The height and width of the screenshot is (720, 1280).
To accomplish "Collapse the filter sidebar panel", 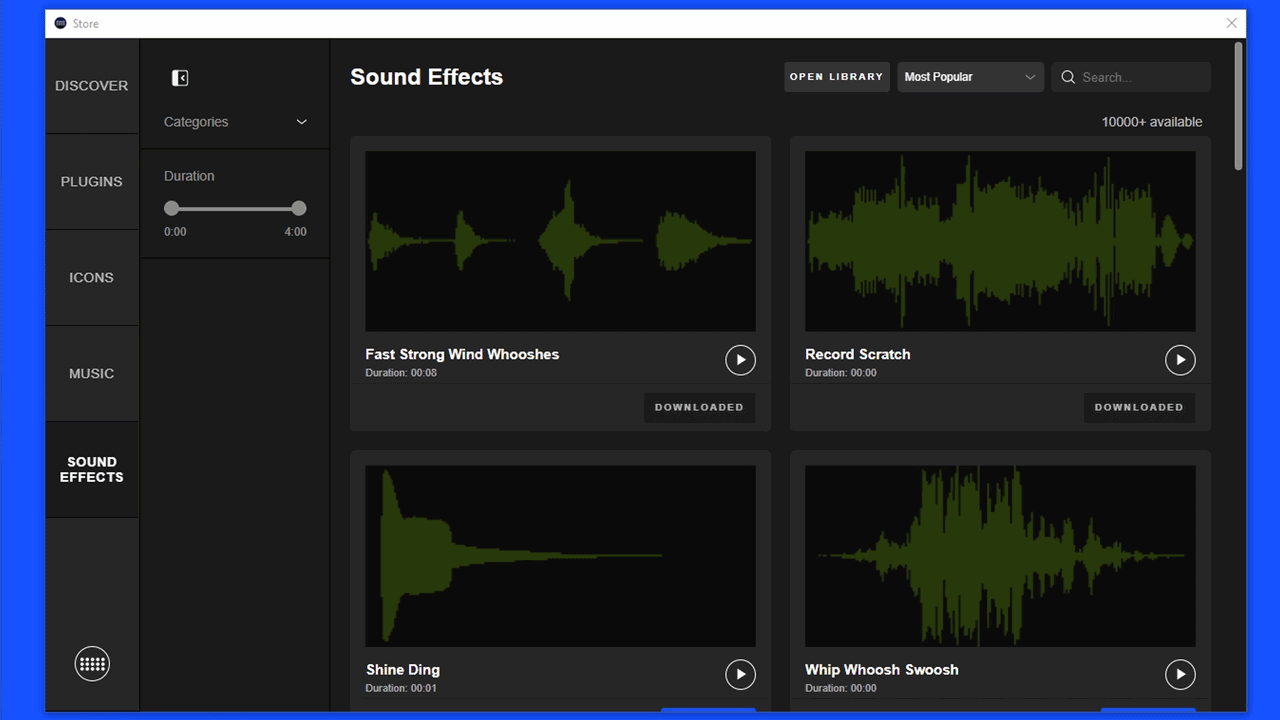I will coord(180,78).
